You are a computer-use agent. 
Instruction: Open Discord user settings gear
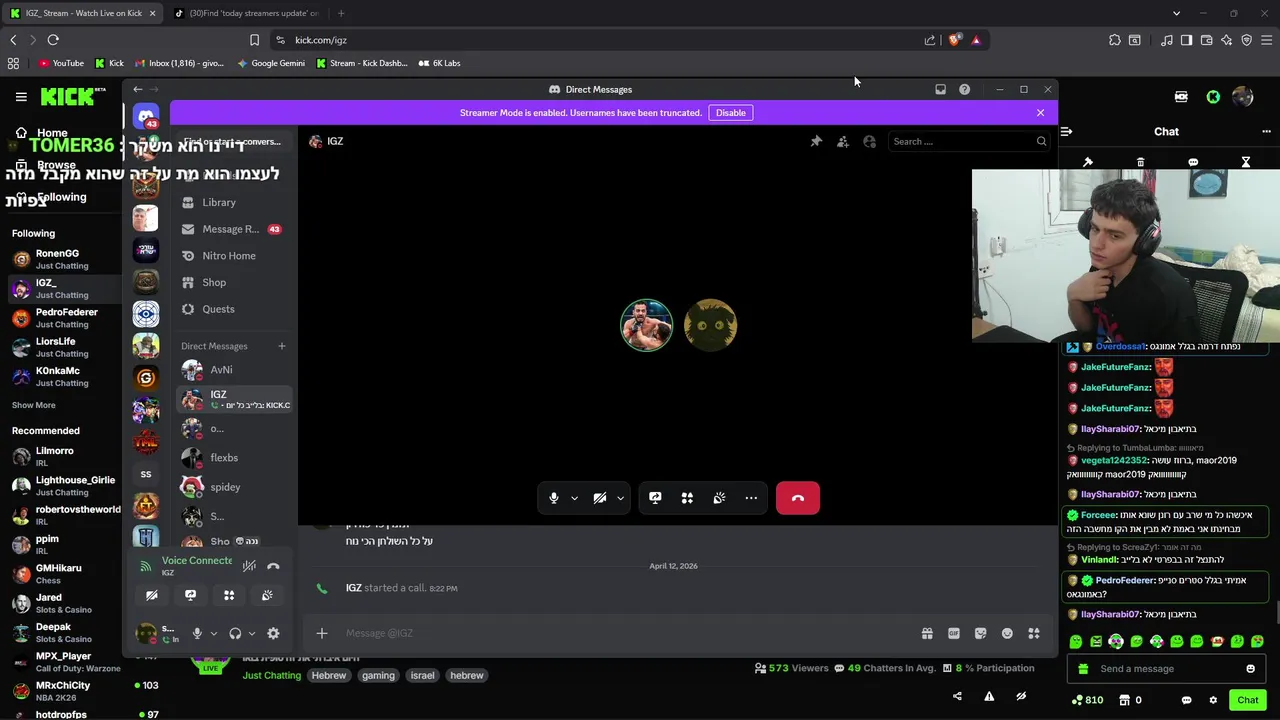(x=273, y=633)
